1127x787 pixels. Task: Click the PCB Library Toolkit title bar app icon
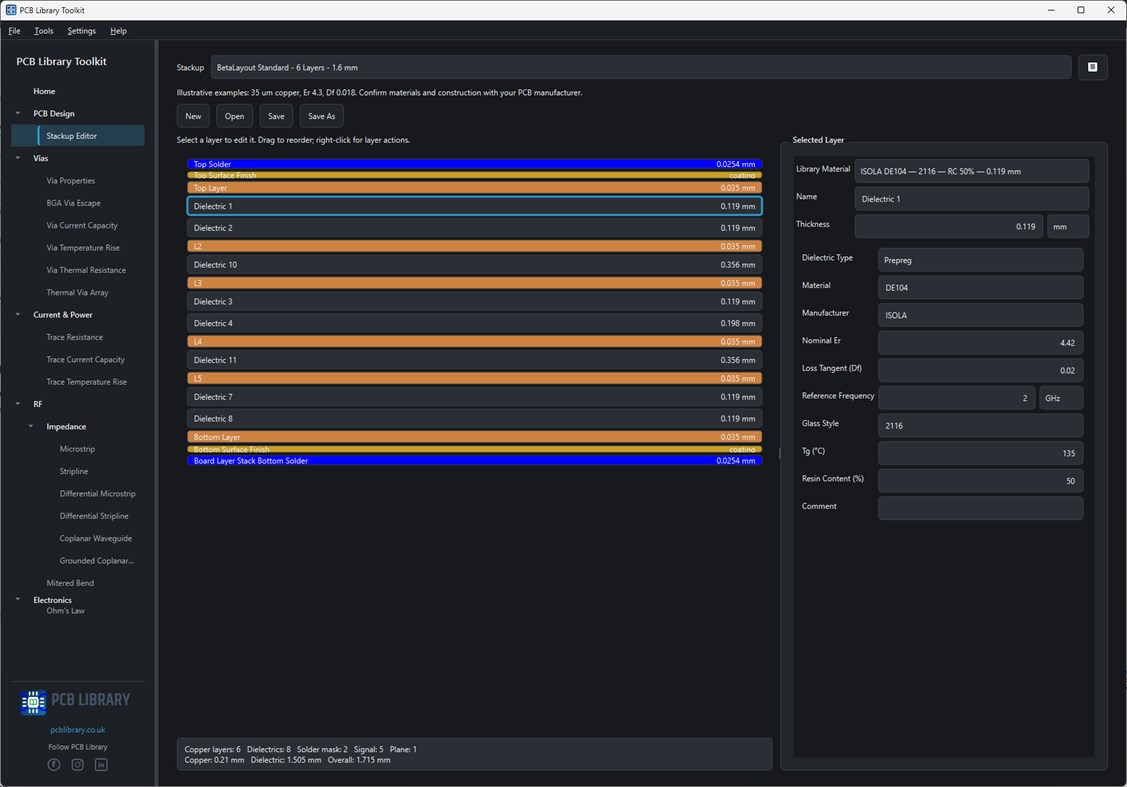11,10
